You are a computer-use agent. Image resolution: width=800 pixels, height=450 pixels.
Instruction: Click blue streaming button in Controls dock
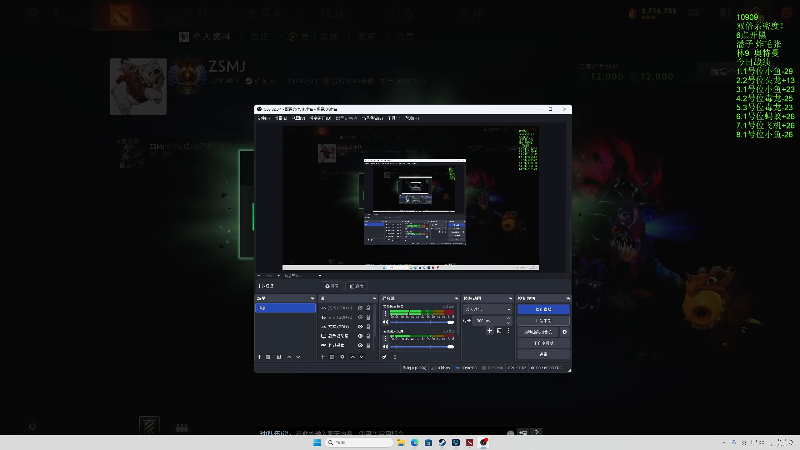point(544,310)
